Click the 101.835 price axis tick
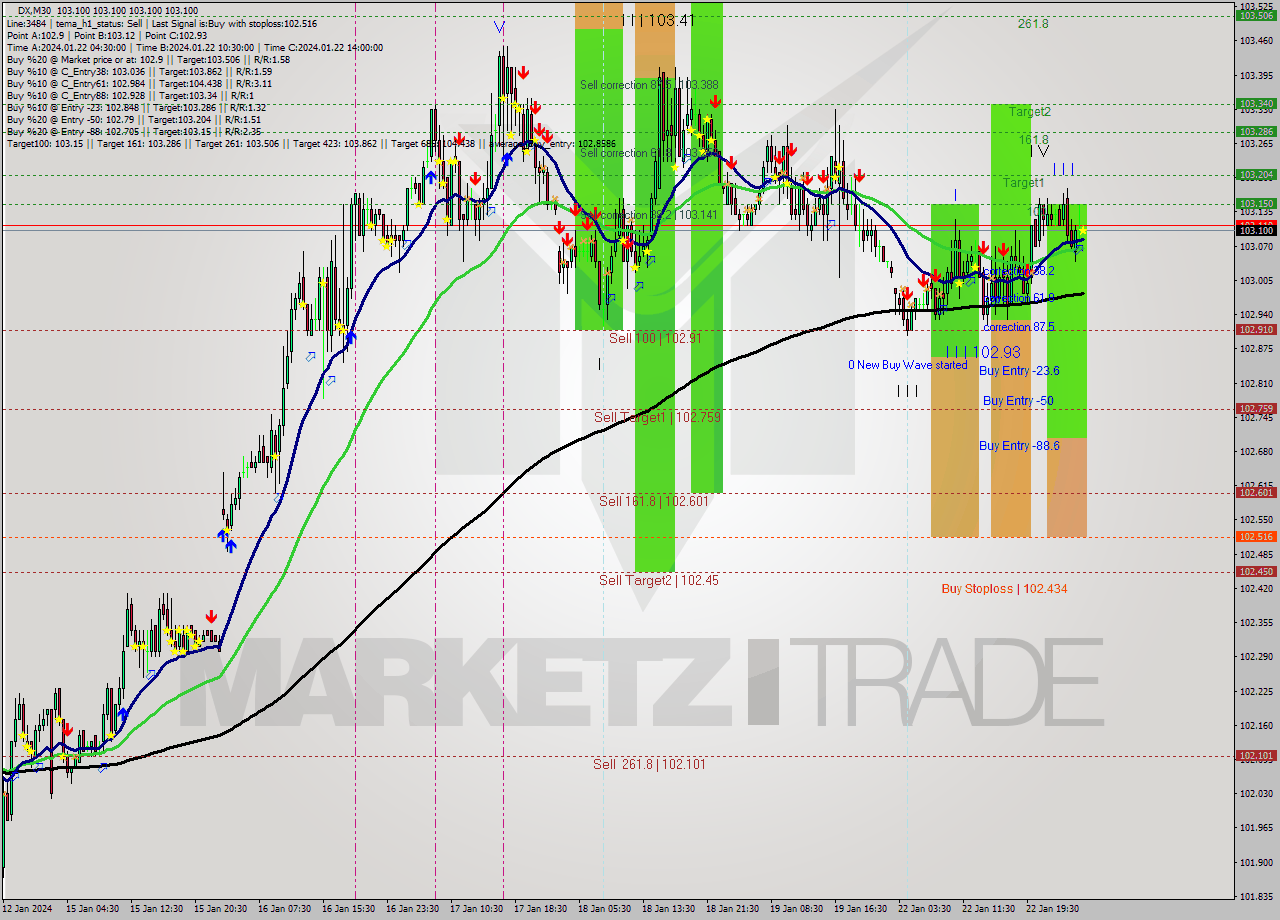Image resolution: width=1280 pixels, height=920 pixels. tap(1256, 896)
